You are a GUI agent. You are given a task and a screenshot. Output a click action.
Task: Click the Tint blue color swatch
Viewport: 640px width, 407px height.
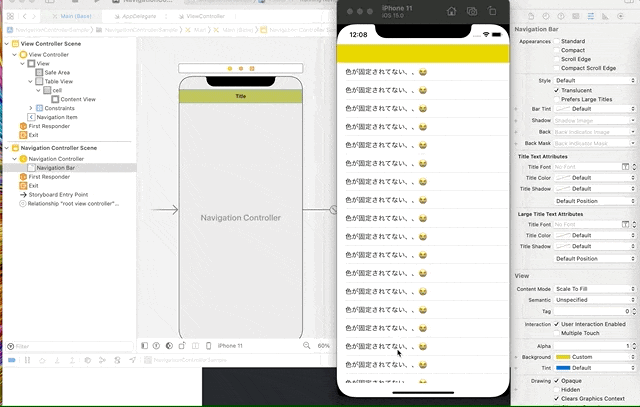pos(563,368)
